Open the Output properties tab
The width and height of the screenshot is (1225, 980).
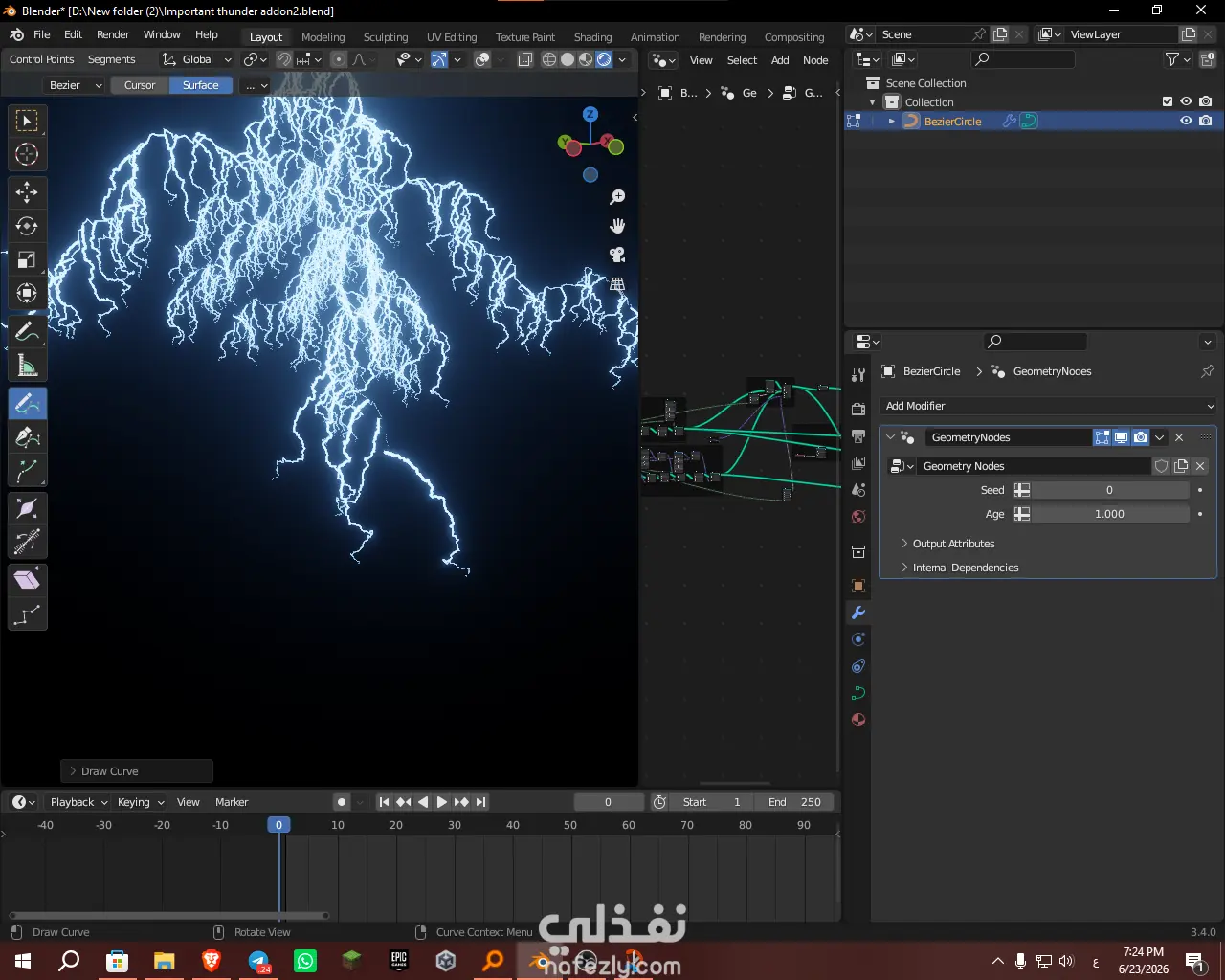858,435
